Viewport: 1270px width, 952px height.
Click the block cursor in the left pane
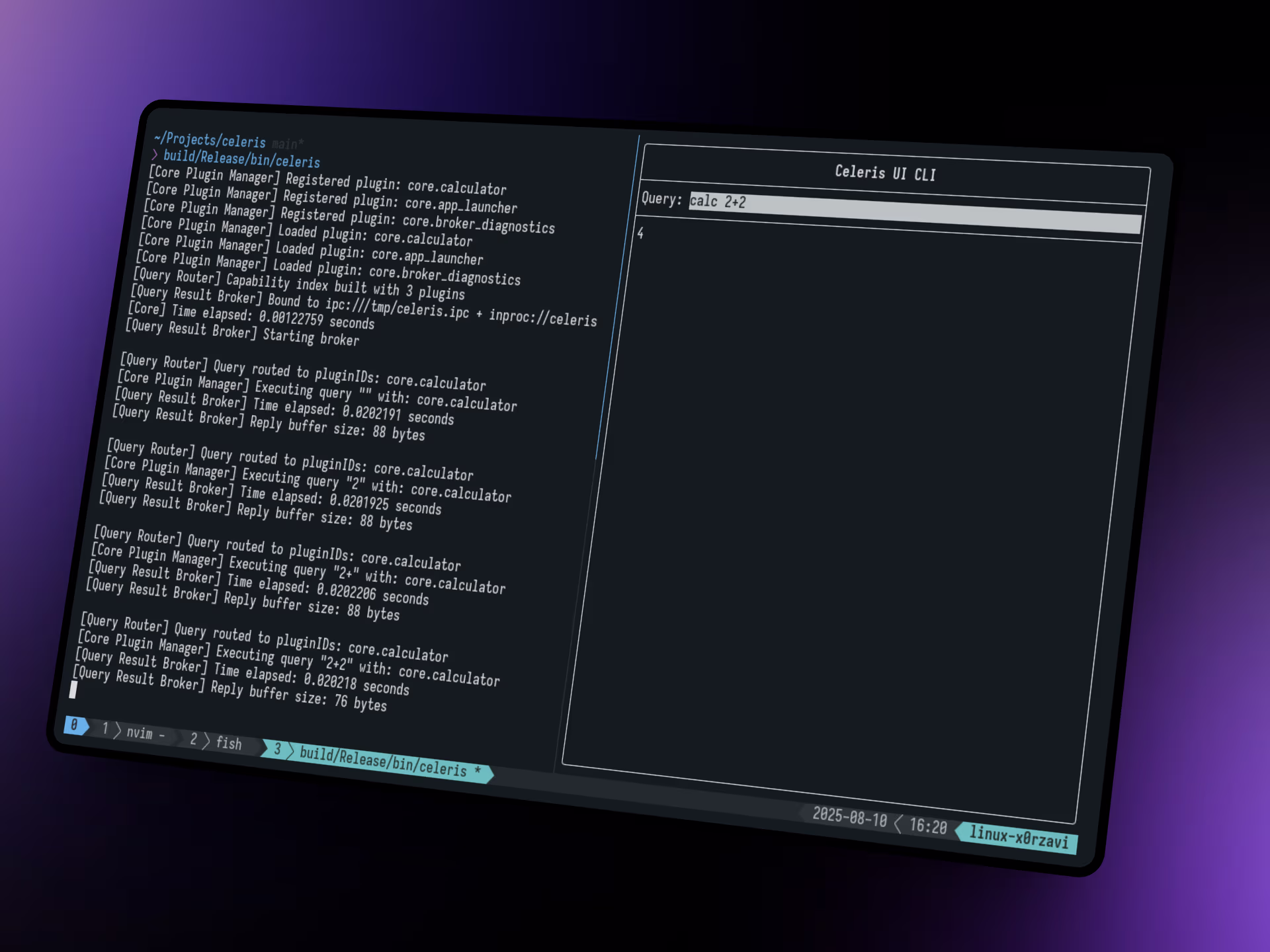(x=73, y=690)
